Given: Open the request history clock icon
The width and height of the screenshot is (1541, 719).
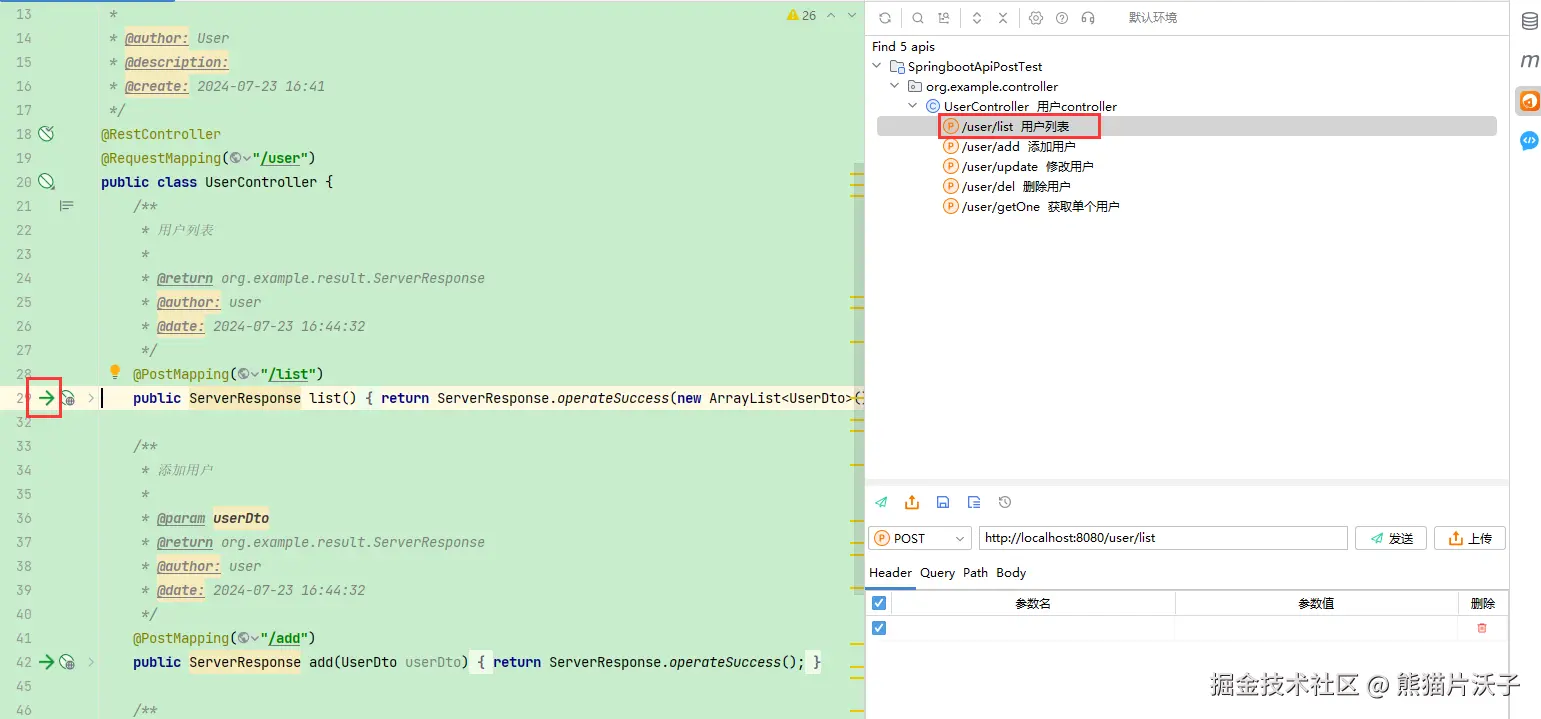Looking at the screenshot, I should tap(1005, 502).
